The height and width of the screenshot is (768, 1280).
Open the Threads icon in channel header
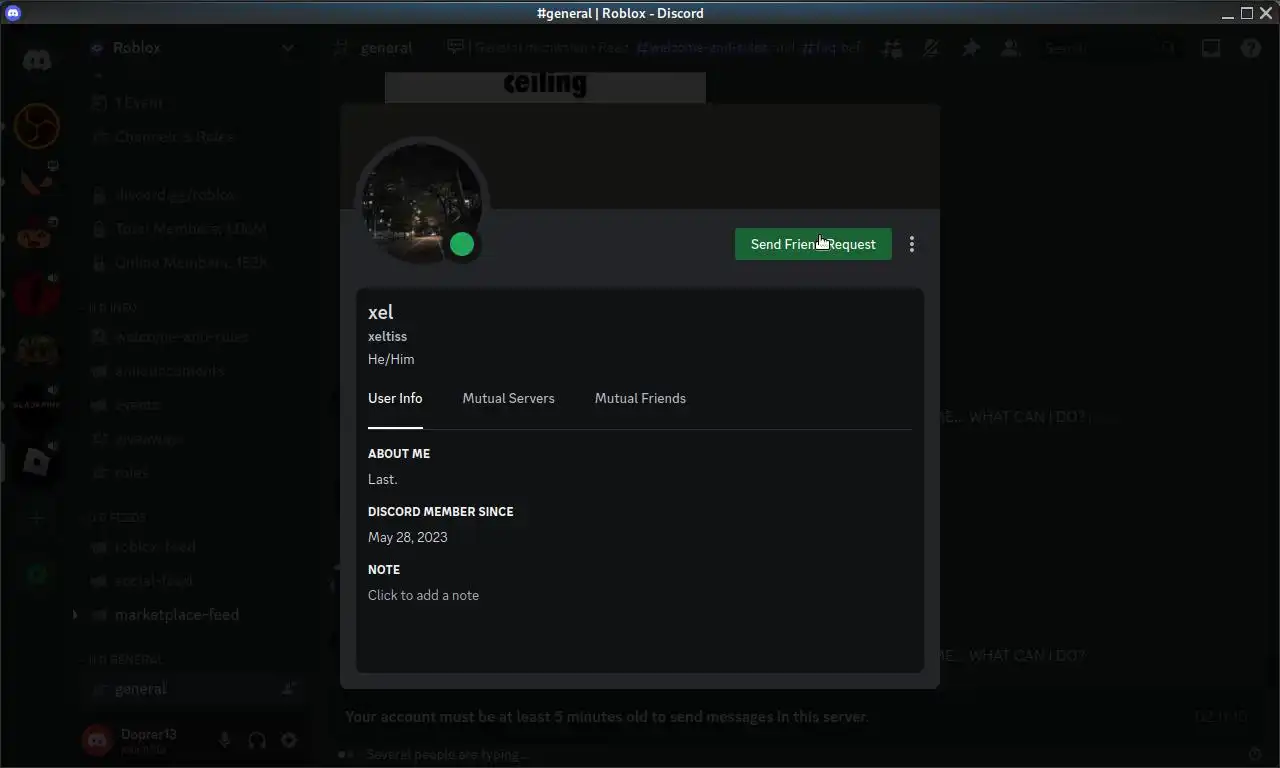[x=891, y=48]
